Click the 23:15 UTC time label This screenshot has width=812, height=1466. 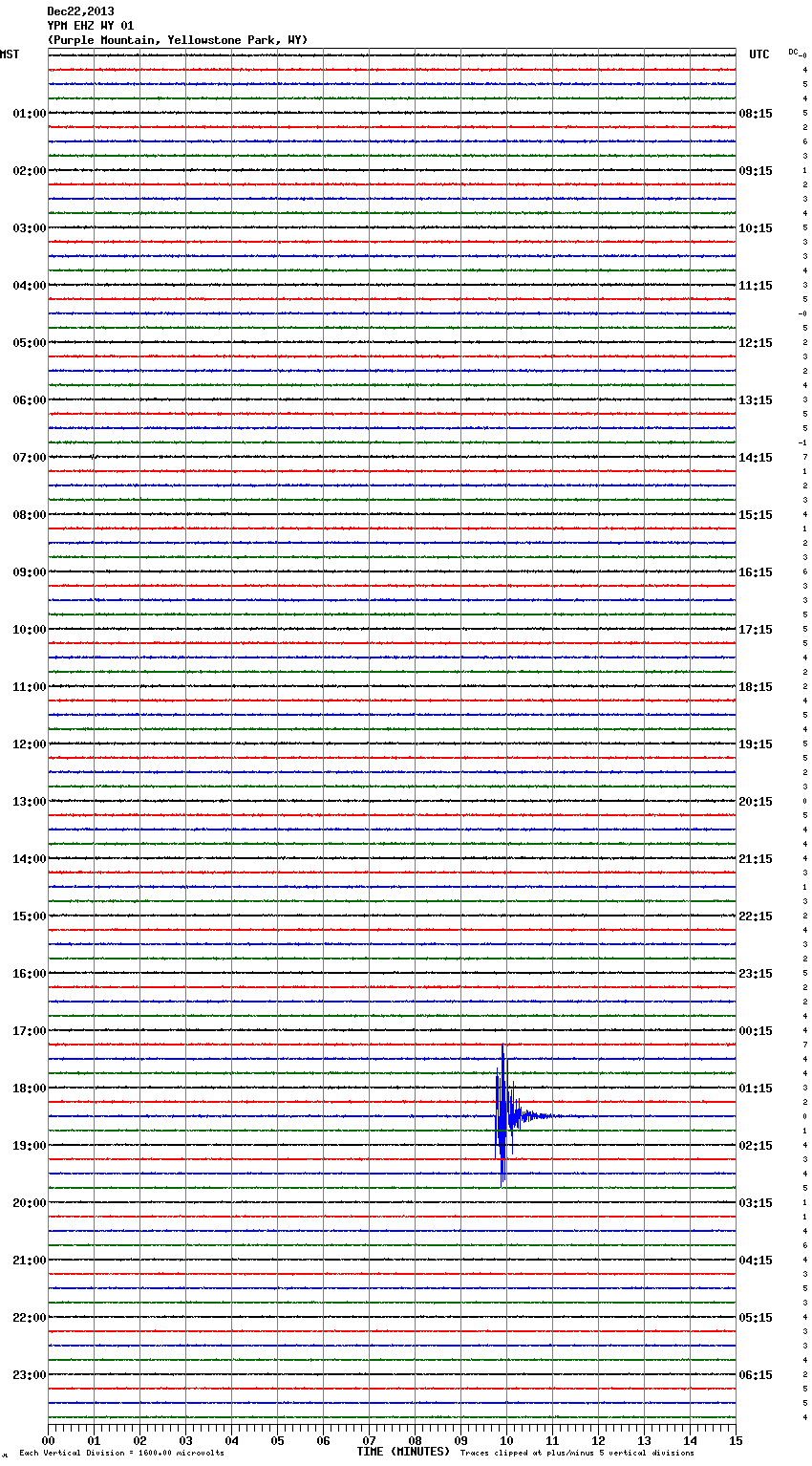[x=756, y=974]
